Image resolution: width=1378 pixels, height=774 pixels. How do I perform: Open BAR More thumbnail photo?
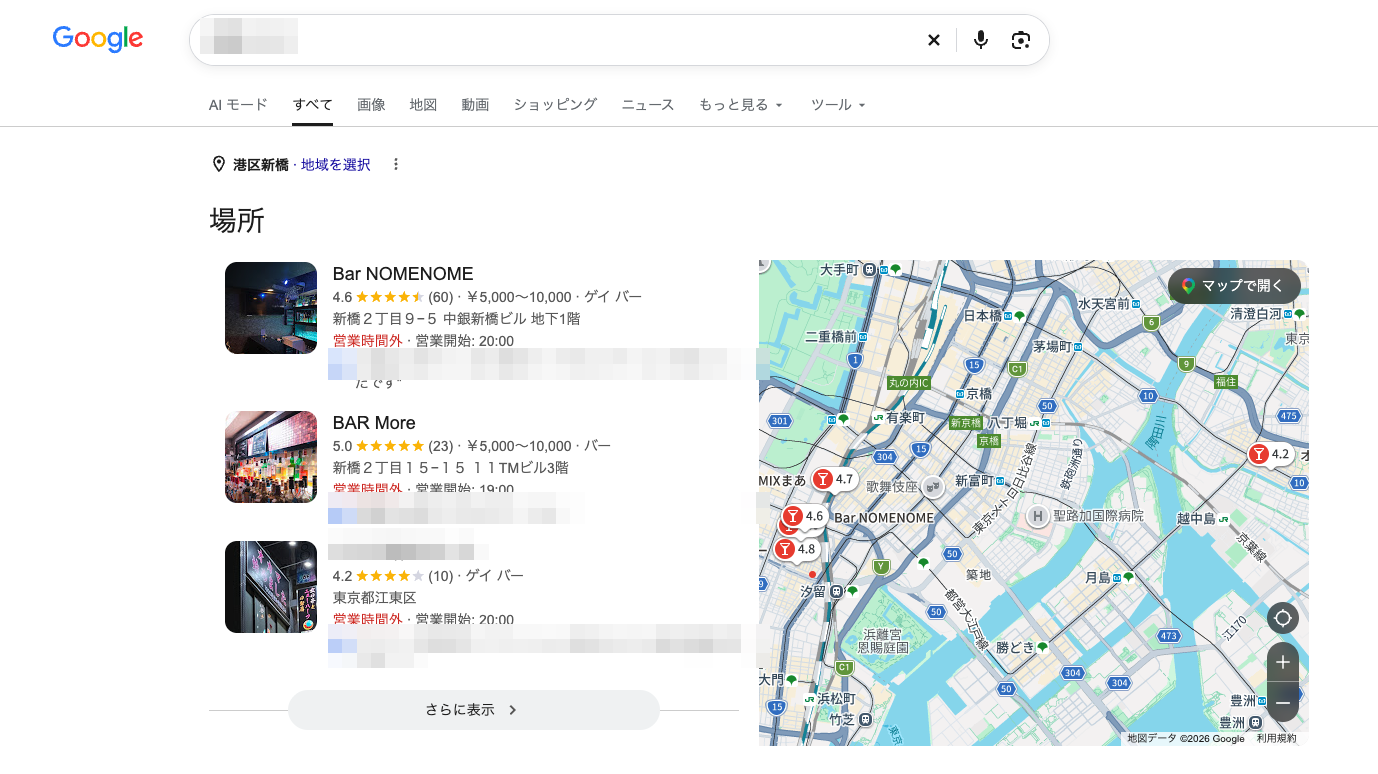pyautogui.click(x=271, y=457)
